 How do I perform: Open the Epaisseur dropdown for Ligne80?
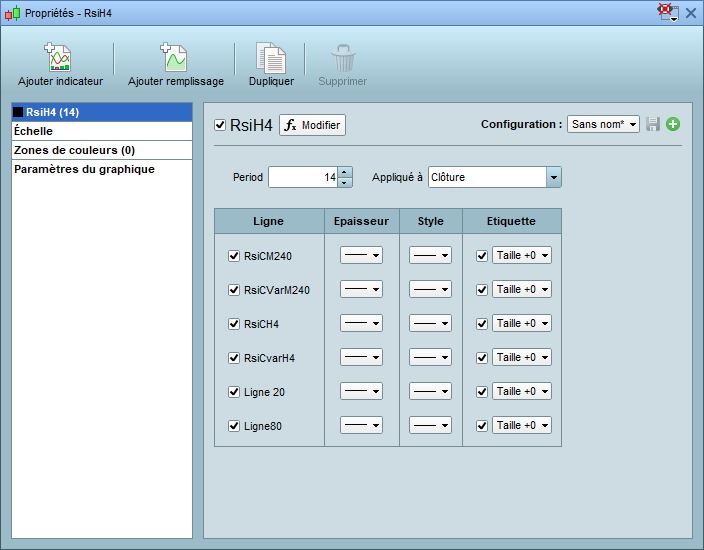click(x=361, y=425)
